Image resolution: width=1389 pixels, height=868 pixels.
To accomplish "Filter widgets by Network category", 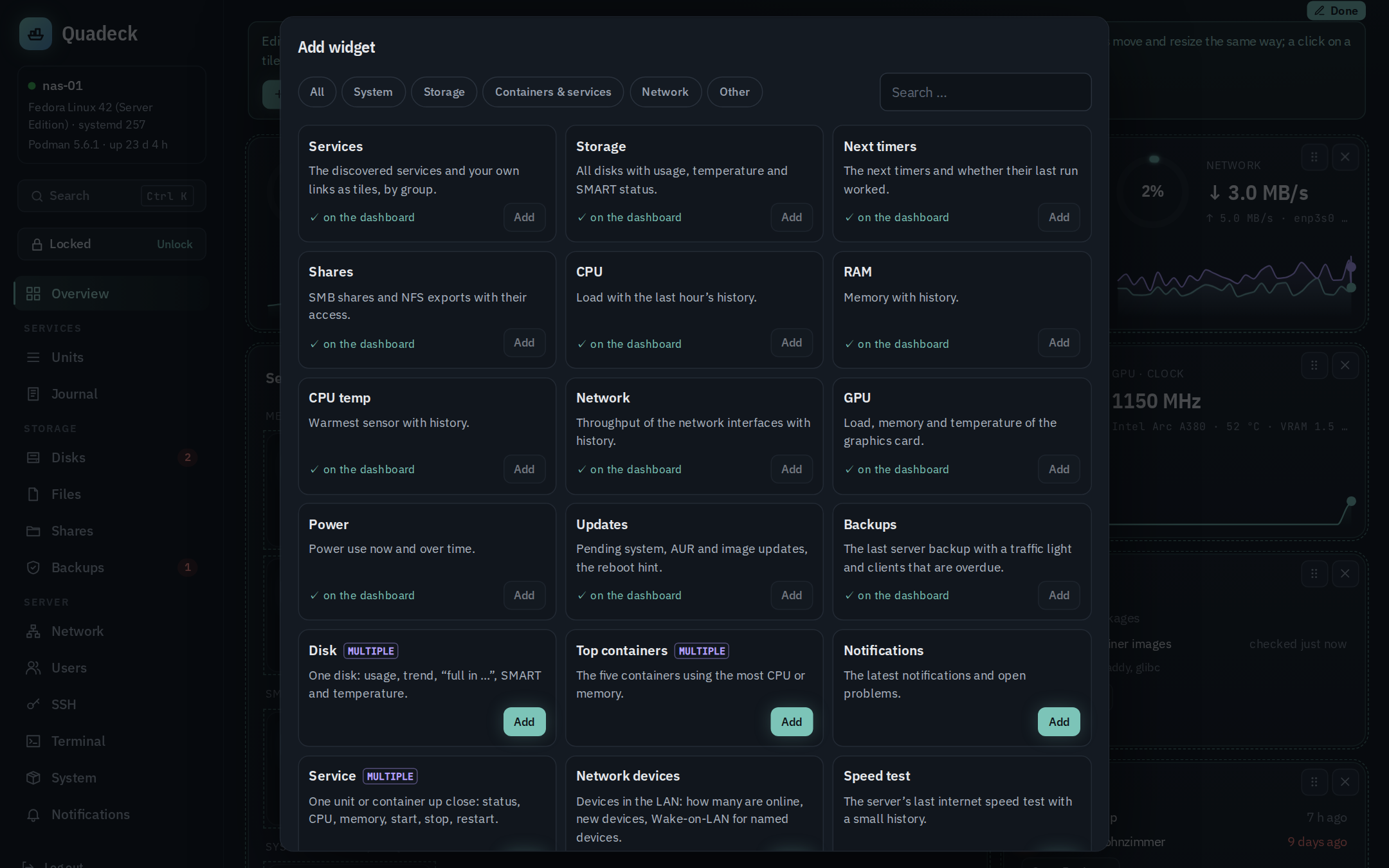I will click(665, 92).
